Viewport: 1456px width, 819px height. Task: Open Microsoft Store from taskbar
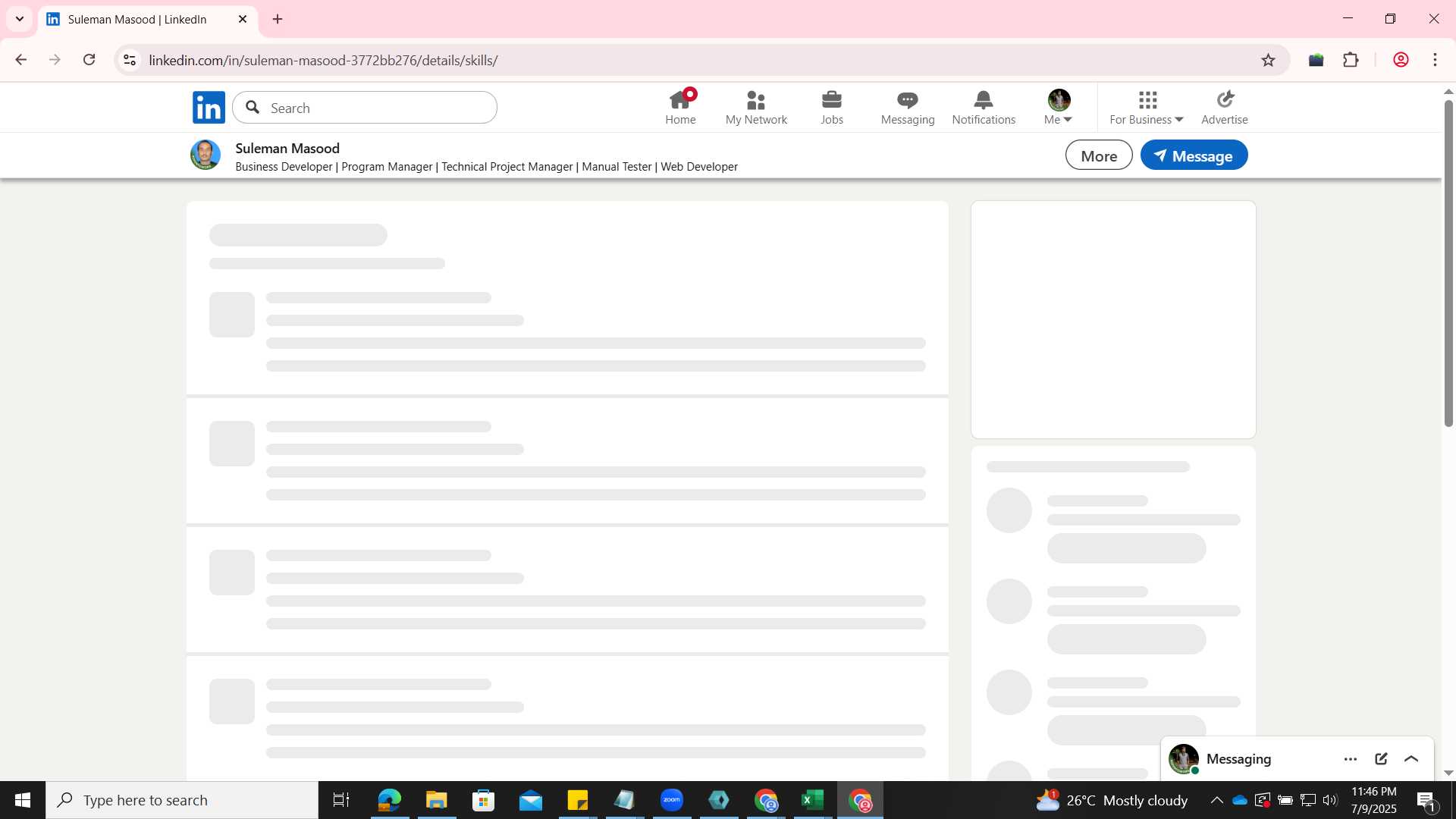click(x=483, y=800)
